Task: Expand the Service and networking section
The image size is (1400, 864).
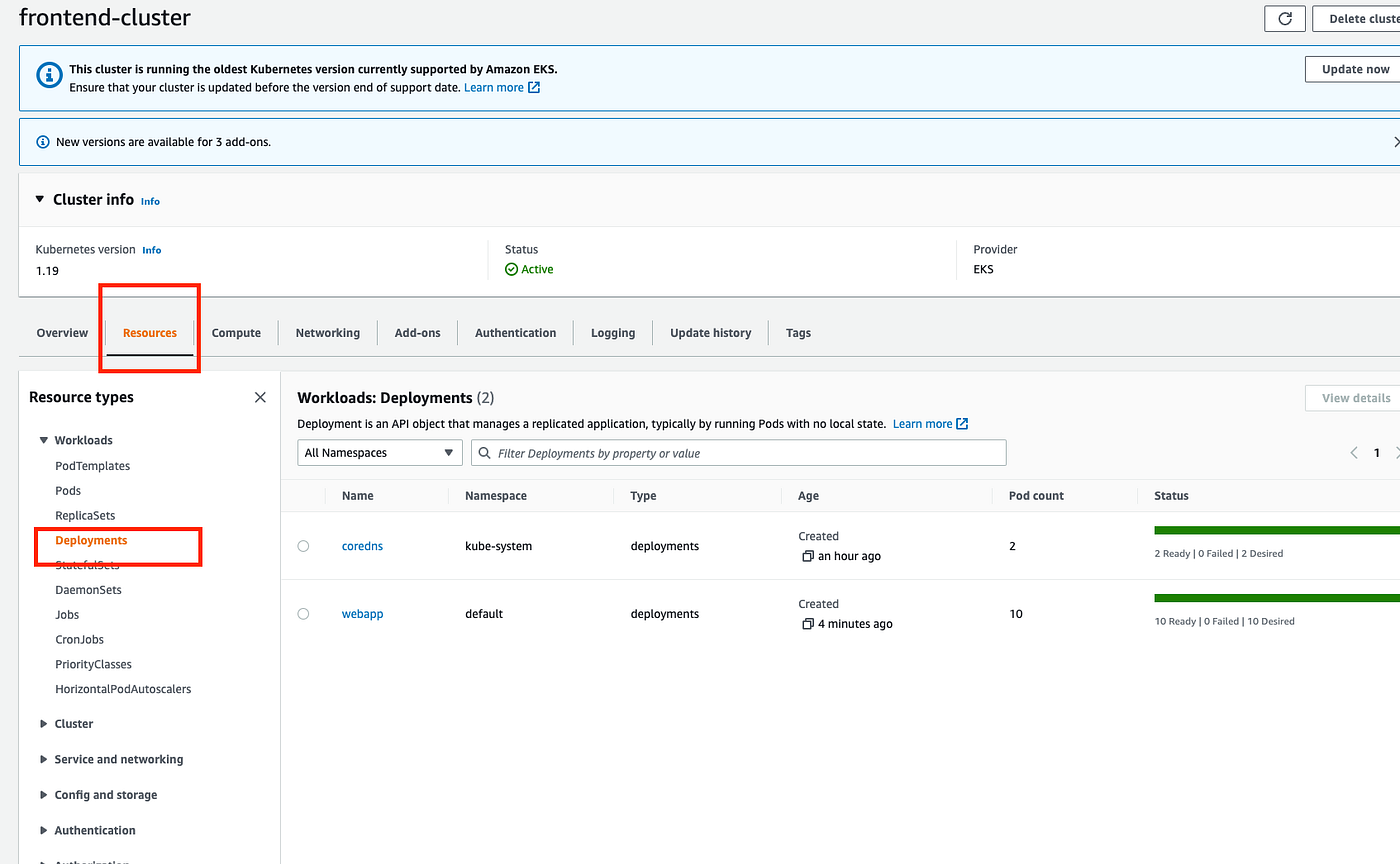Action: [x=43, y=759]
